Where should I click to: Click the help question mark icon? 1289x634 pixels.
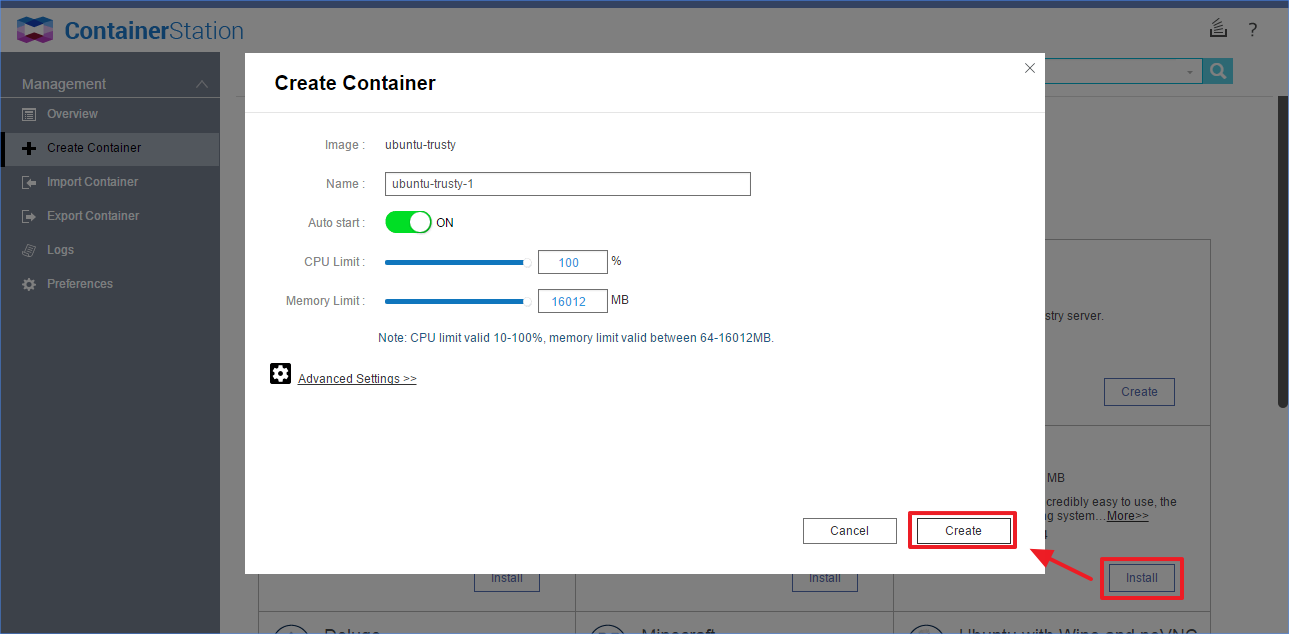(x=1252, y=29)
